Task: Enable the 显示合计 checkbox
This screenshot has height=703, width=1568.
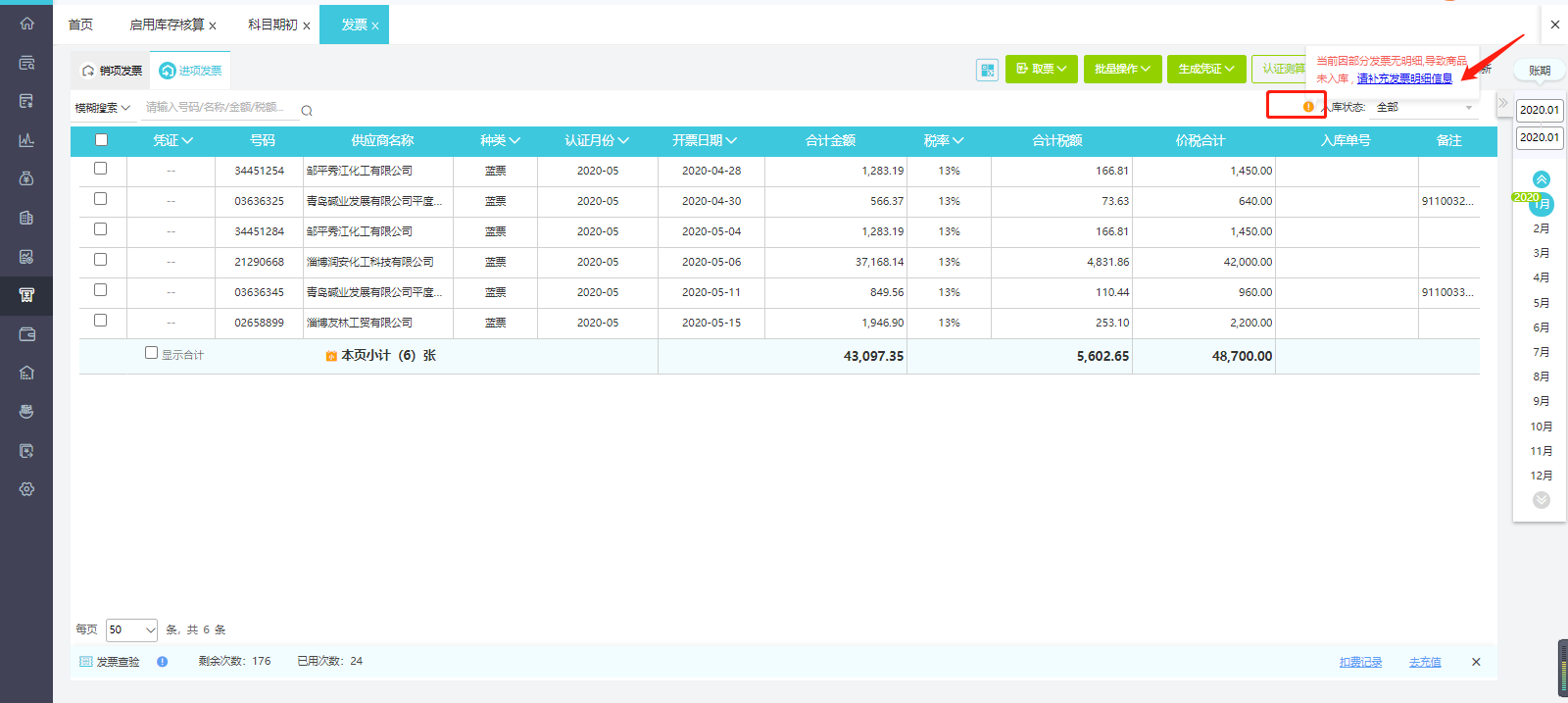Action: coord(151,353)
